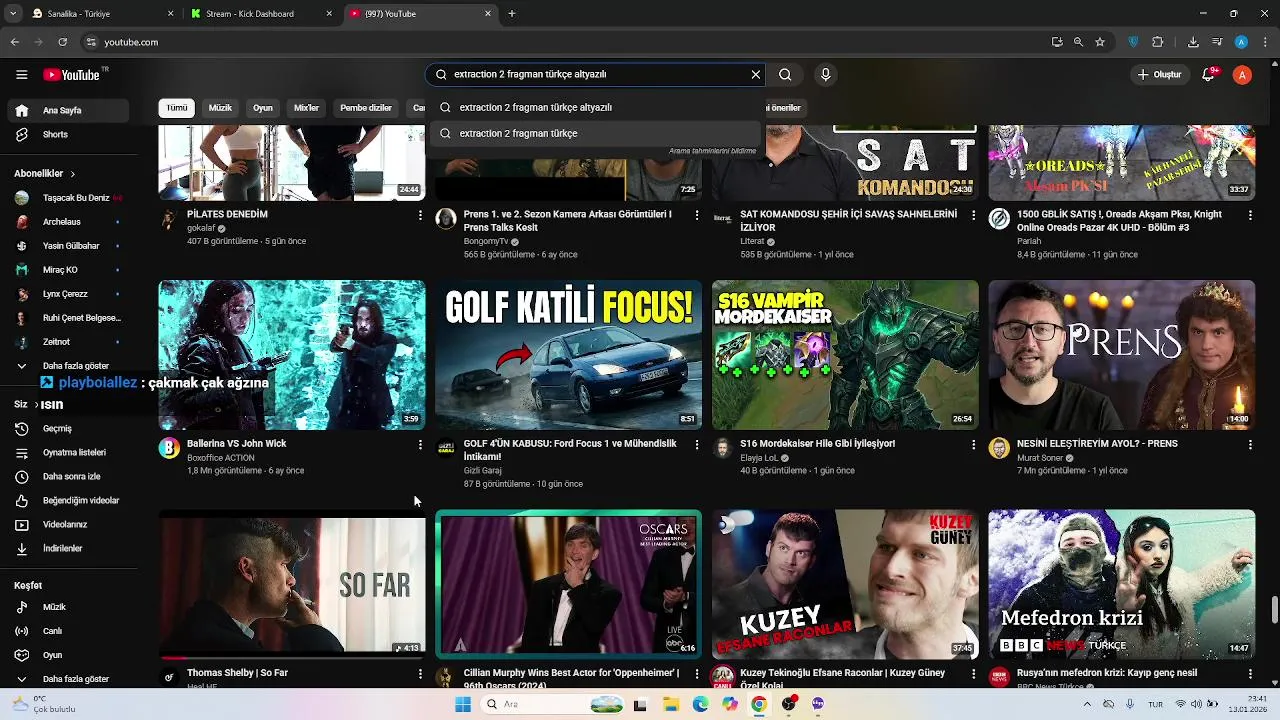Select the Pembe diziler filter chip
Screen dimensions: 1280x720
pyautogui.click(x=366, y=108)
